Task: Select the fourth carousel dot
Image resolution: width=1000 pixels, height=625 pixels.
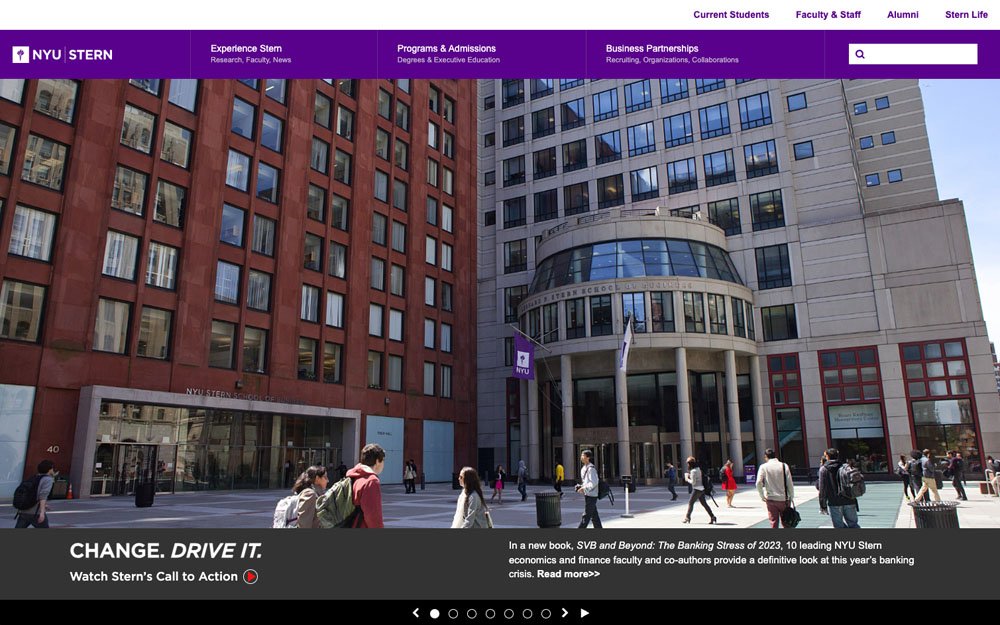Action: (490, 614)
